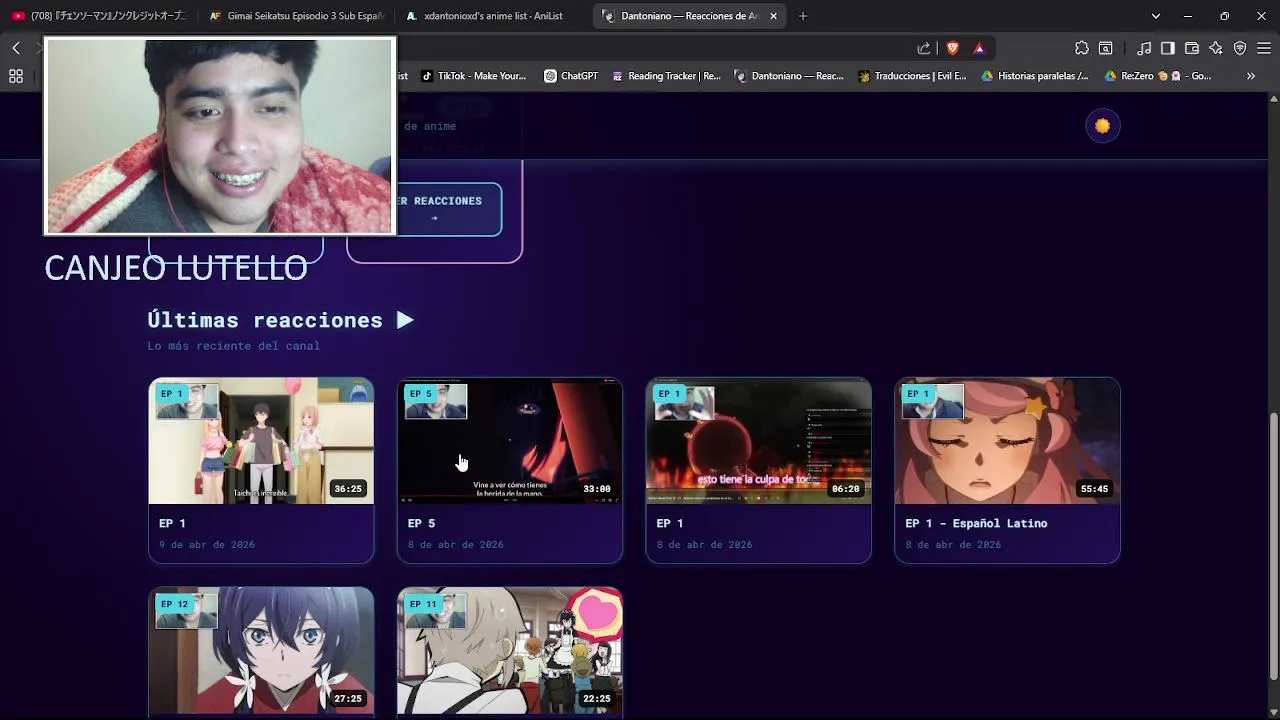
Task: Click the EP 11 badge on thumbnail
Action: coord(423,604)
